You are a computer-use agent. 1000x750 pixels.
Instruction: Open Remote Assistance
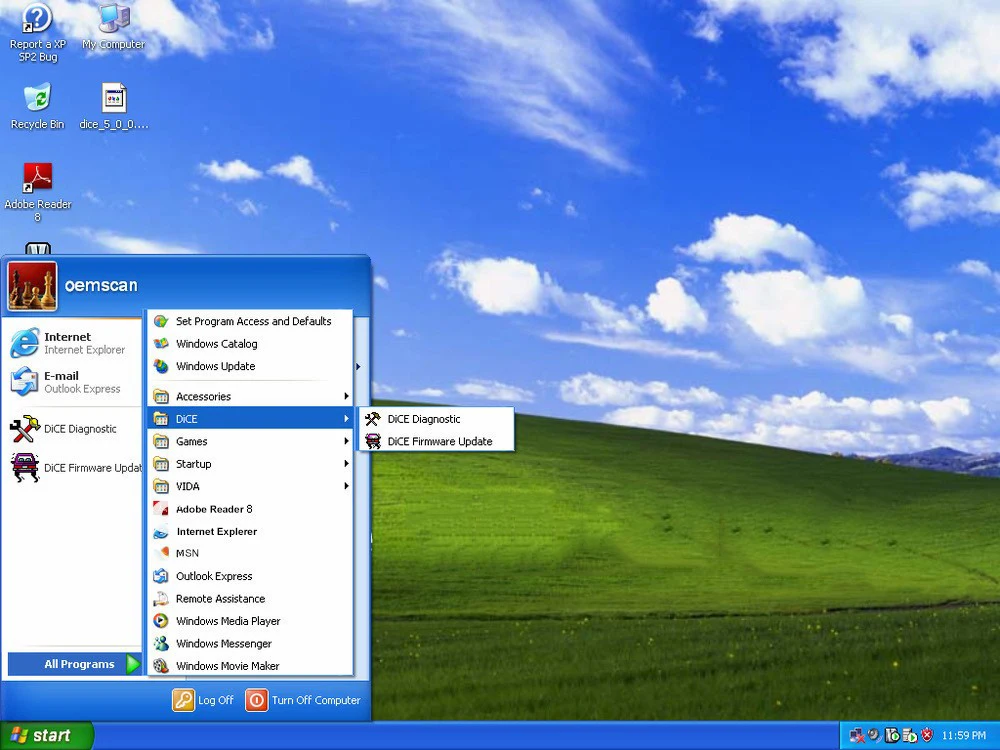[251, 599]
